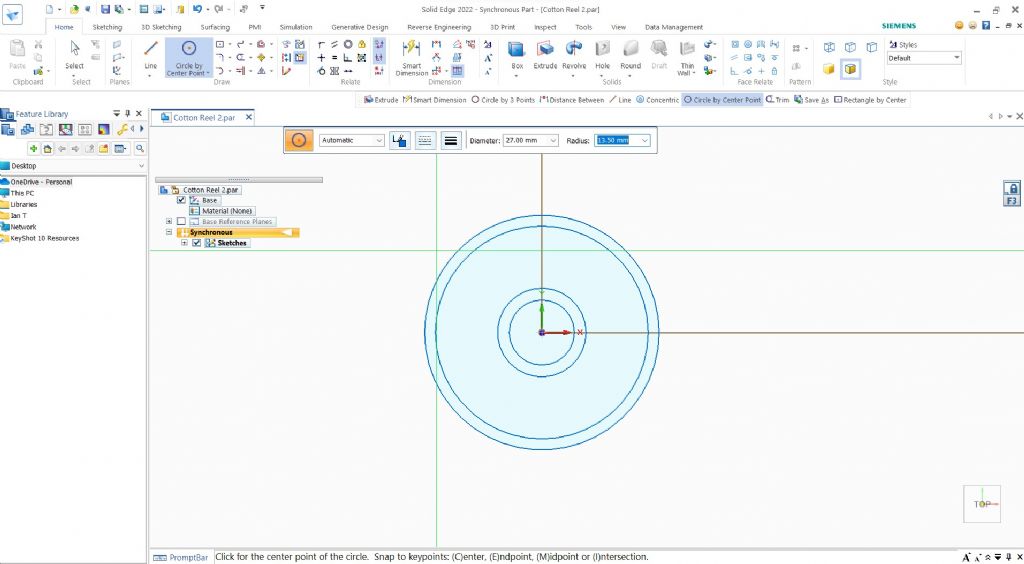
Task: Close the Feature Library panel
Action: 139,114
